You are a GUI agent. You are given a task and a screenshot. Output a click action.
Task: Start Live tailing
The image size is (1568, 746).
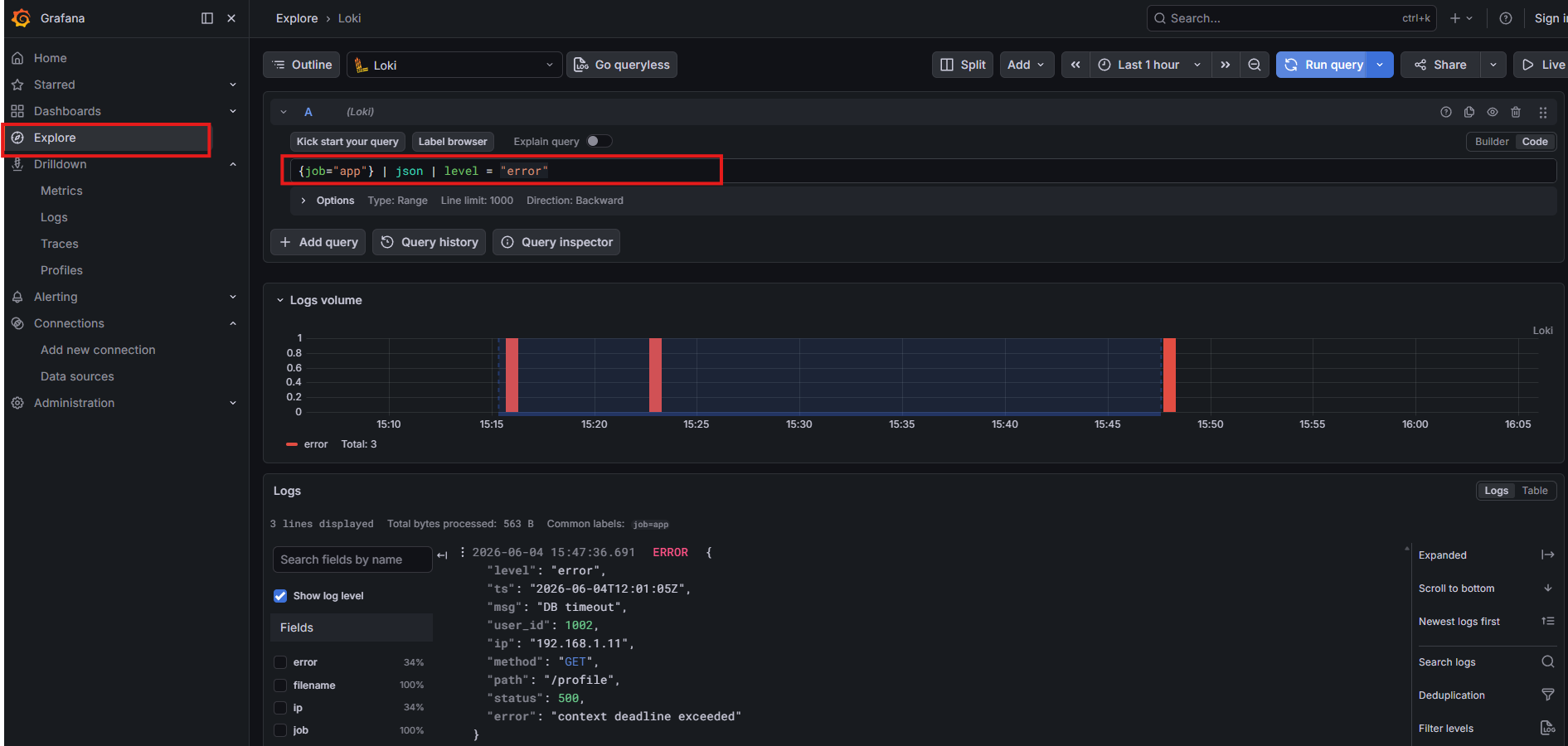1542,65
